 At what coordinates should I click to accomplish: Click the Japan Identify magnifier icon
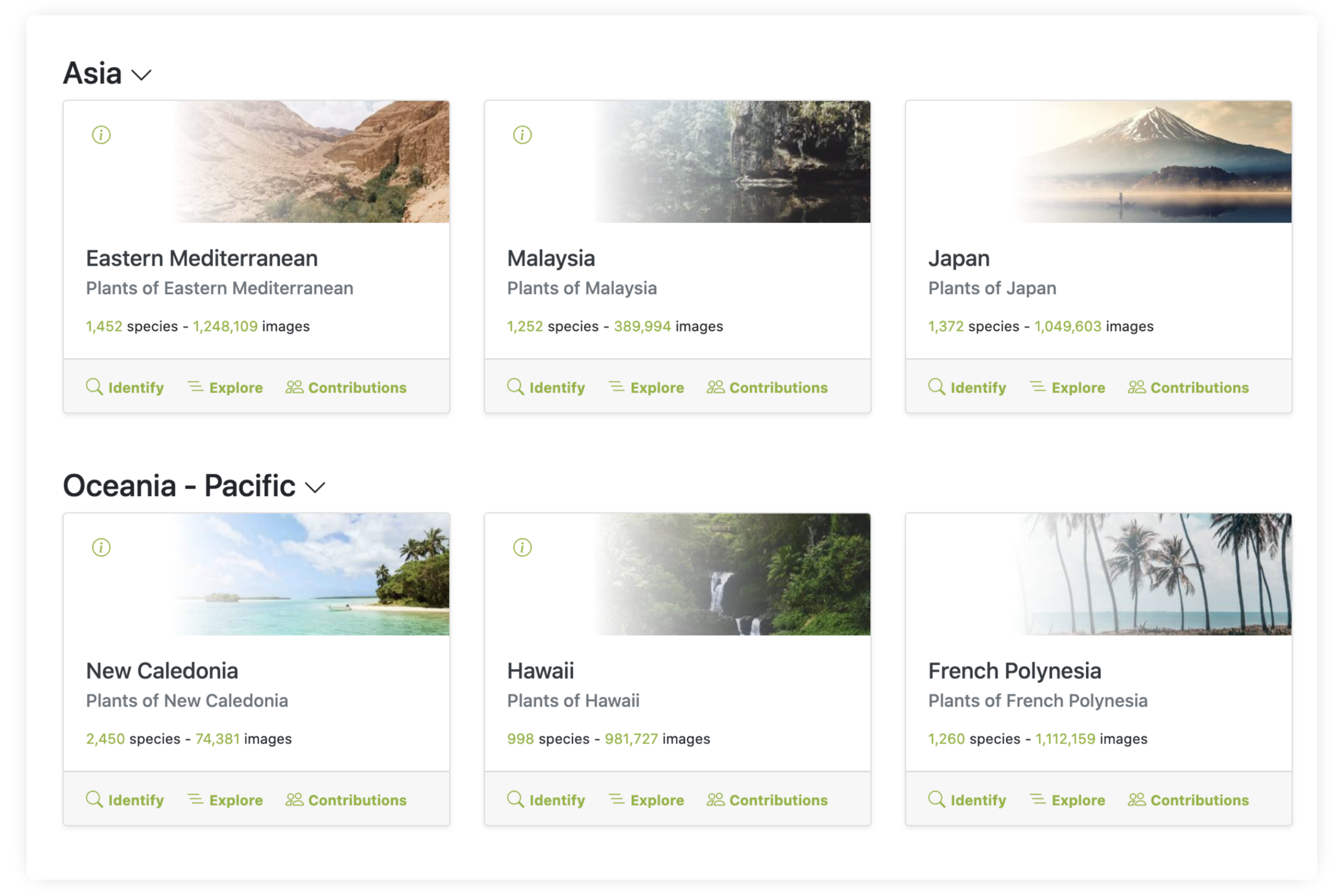click(937, 388)
